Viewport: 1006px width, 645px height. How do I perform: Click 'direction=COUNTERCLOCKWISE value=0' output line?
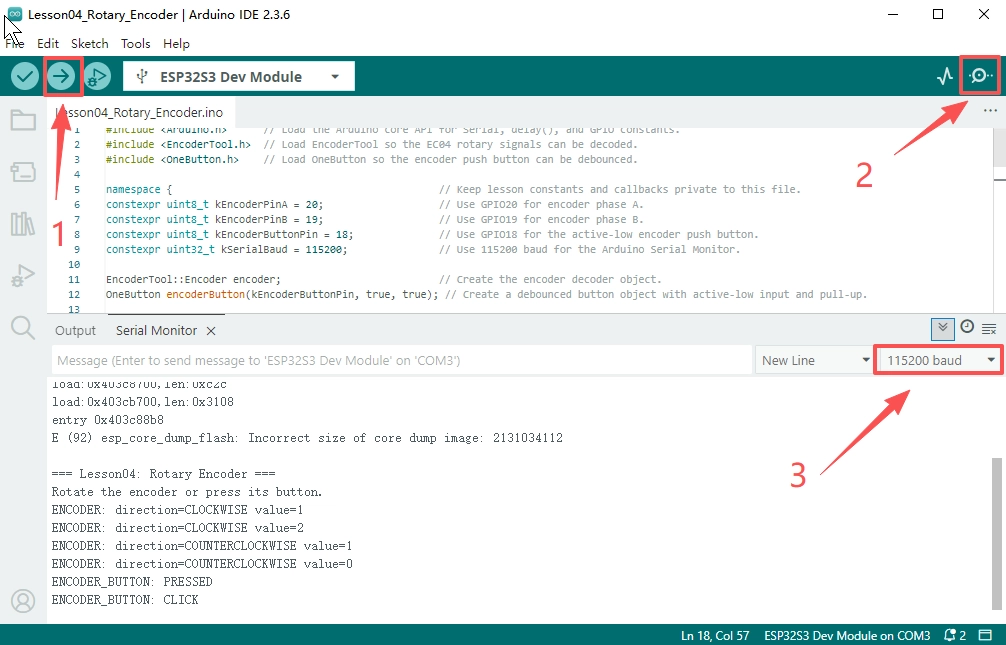[202, 563]
